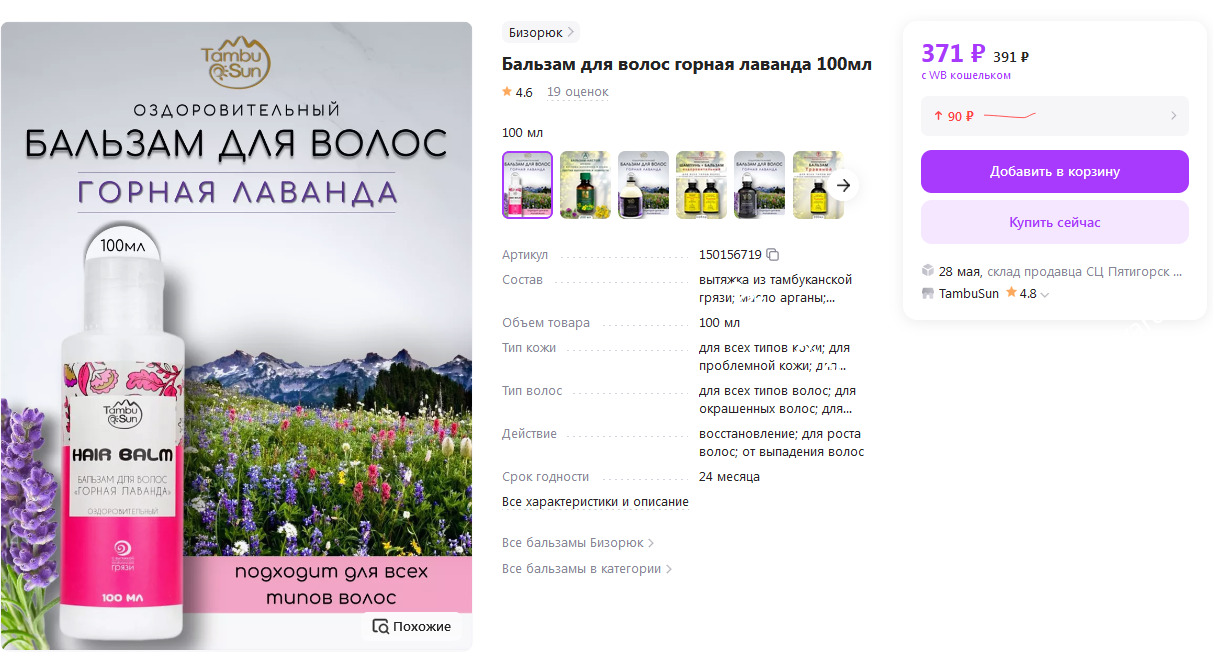Copy the article number 150156719
Screen dimensions: 1213x670
click(x=772, y=255)
